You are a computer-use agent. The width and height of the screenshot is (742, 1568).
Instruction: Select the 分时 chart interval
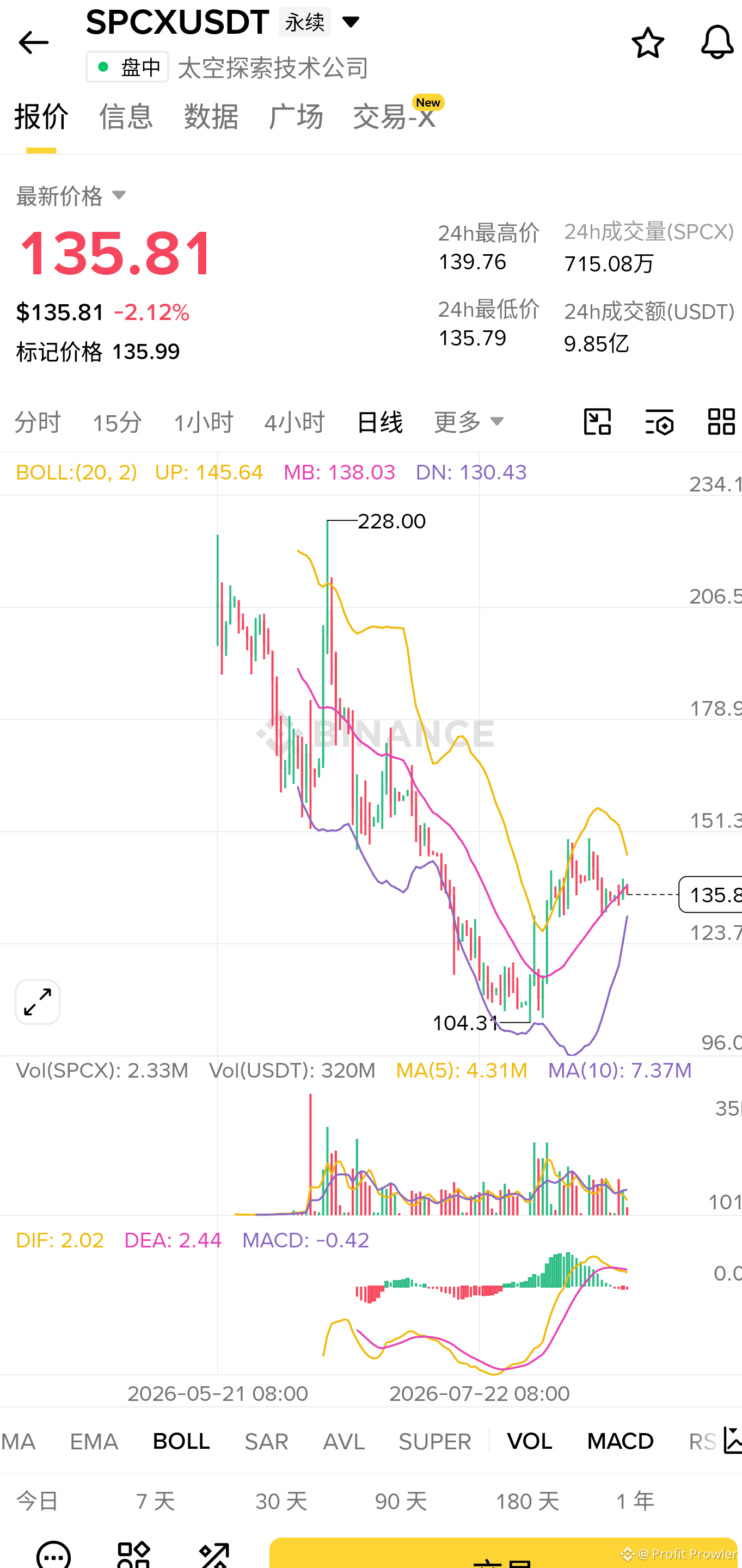(x=38, y=422)
